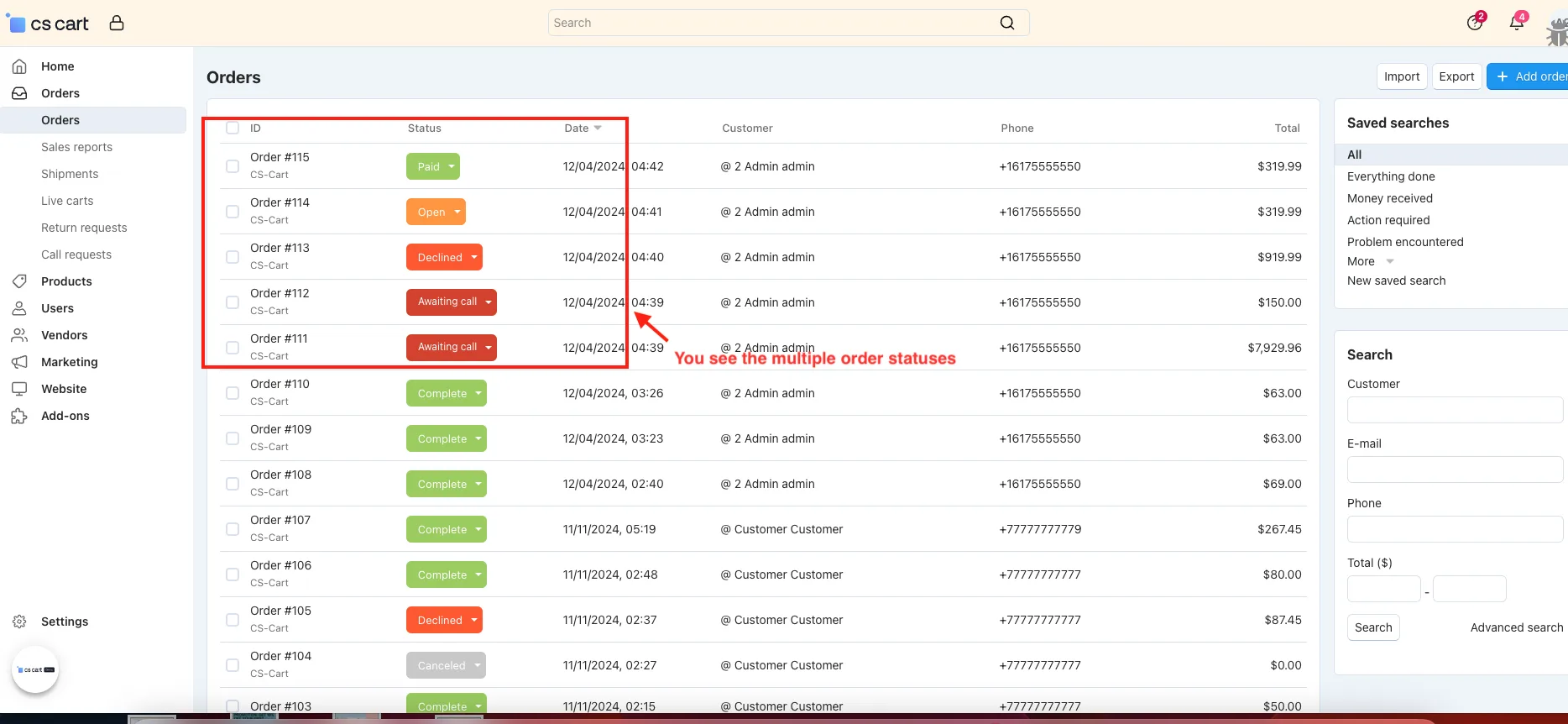Image resolution: width=1568 pixels, height=724 pixels.
Task: Open the Awaiting call dropdown of Order #111
Action: pos(452,348)
